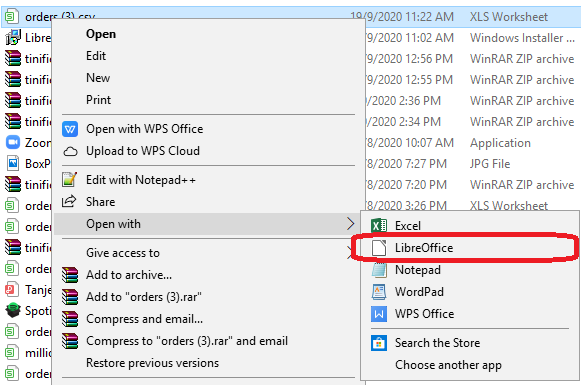Click the Windows Installer type cell
The image size is (581, 386).
(x=522, y=38)
